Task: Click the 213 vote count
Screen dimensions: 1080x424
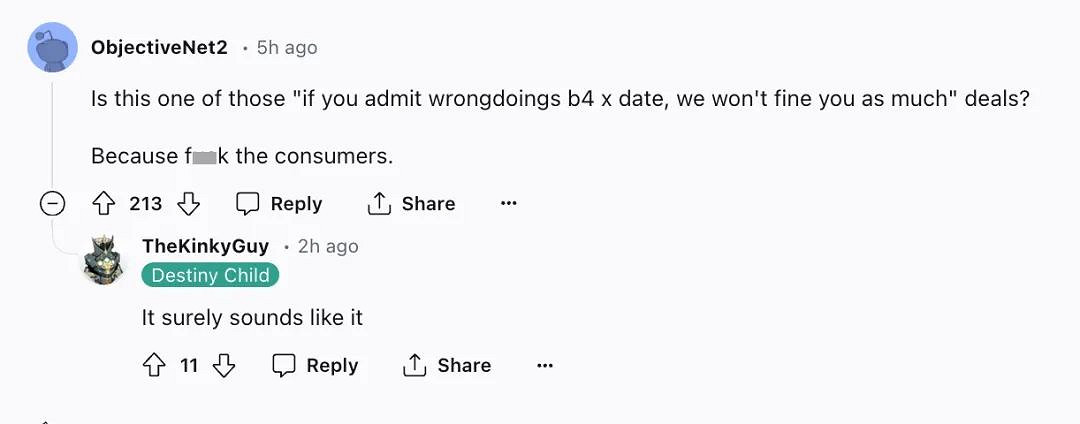Action: pos(146,204)
